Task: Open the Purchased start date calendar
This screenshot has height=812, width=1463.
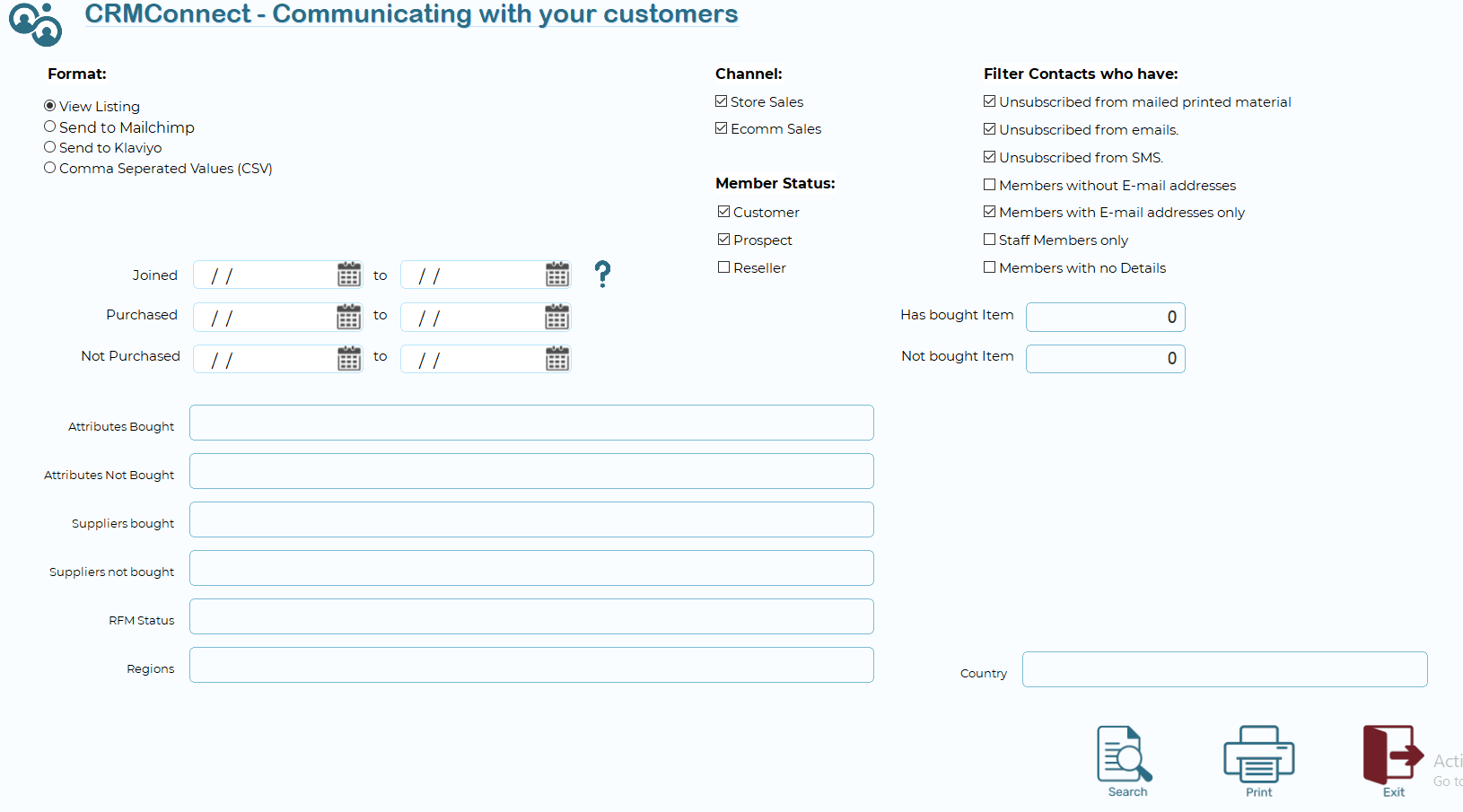Action: pos(349,317)
